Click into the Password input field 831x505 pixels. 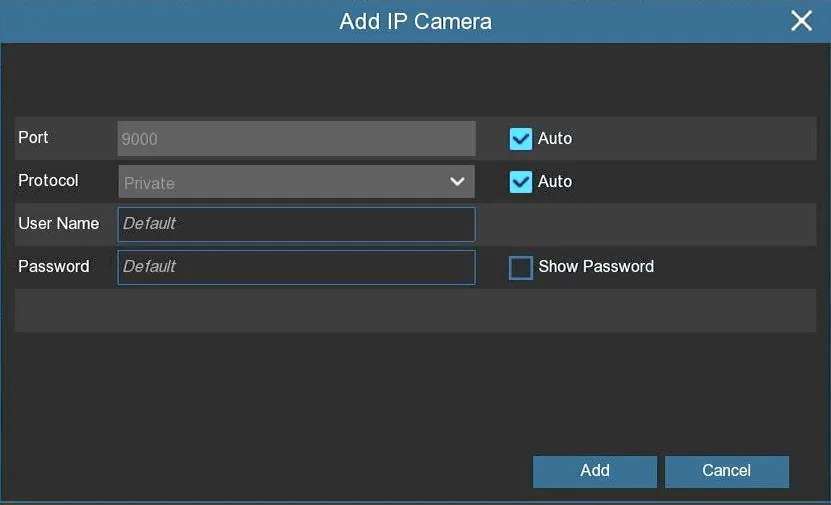point(296,267)
